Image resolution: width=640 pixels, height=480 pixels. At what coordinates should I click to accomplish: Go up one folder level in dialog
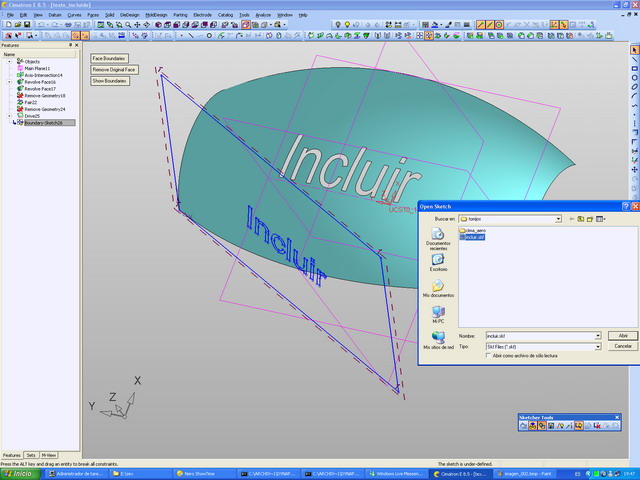click(x=580, y=218)
